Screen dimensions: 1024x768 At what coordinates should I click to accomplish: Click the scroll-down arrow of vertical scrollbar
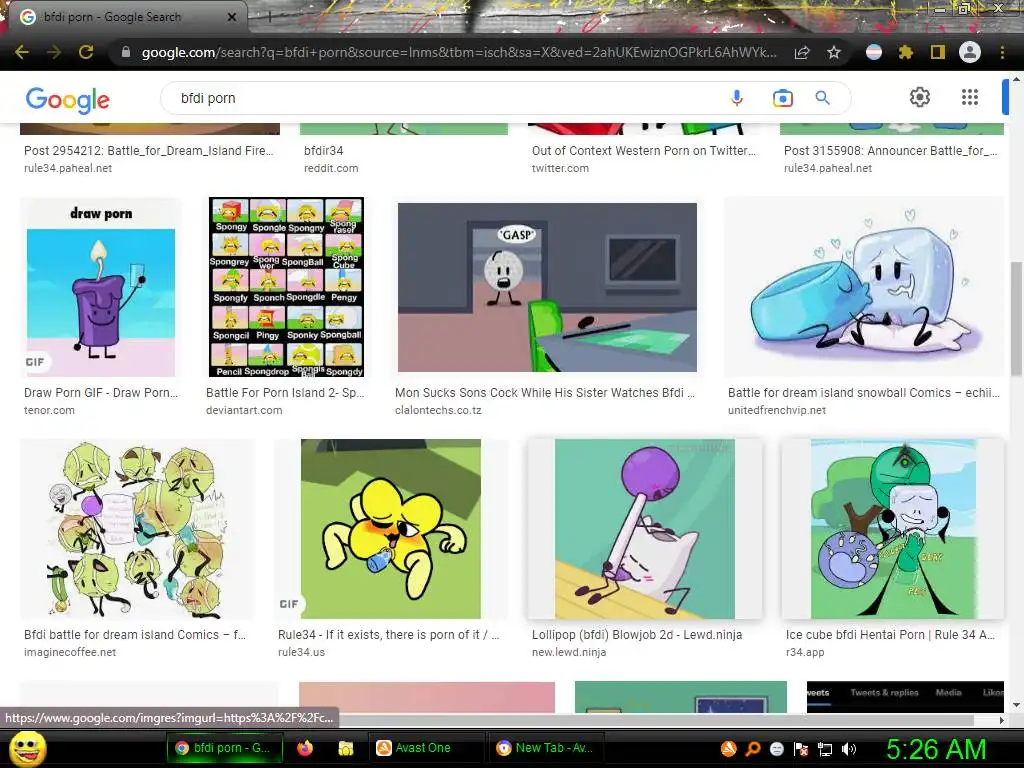[1016, 705]
